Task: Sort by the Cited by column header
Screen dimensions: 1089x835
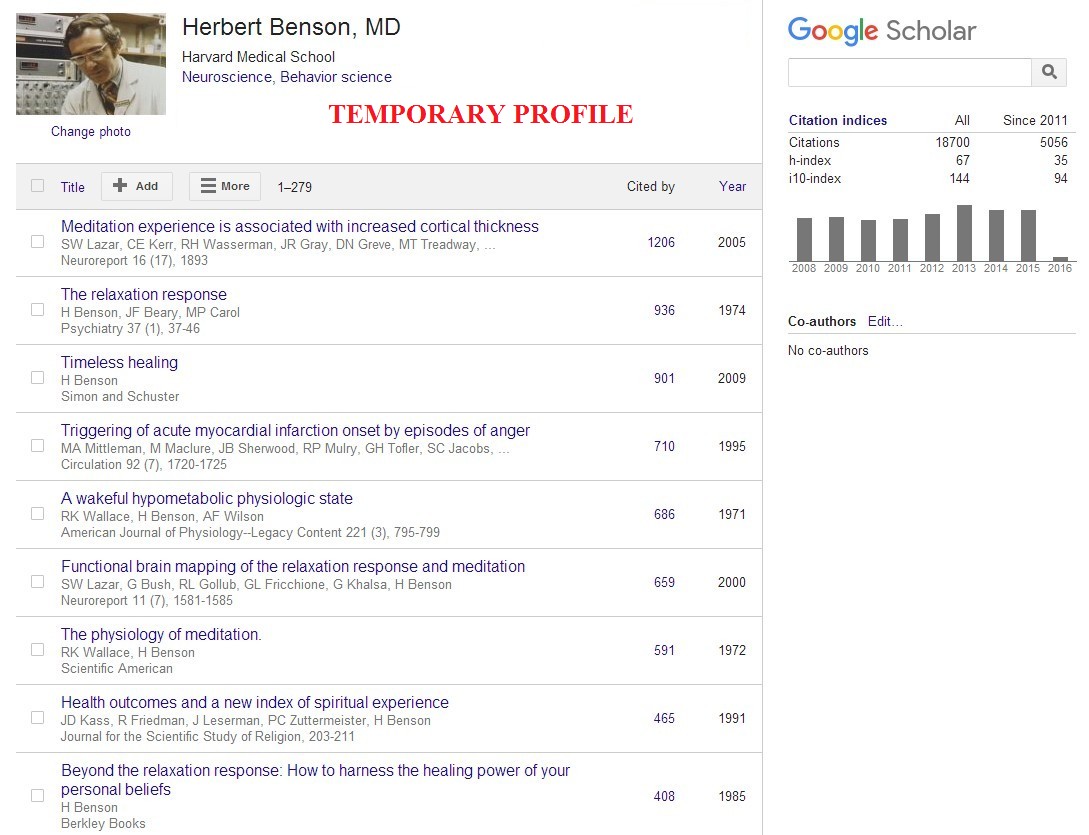Action: click(651, 186)
